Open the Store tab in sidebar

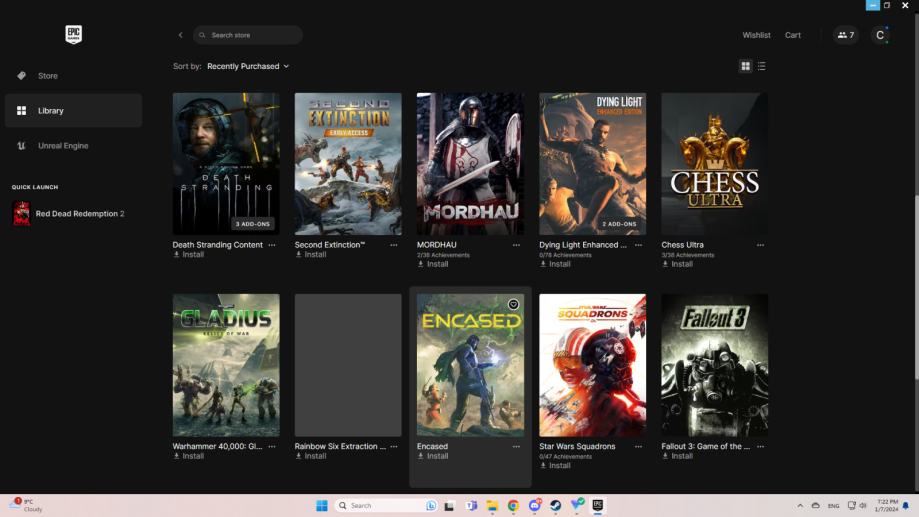pyautogui.click(x=48, y=76)
